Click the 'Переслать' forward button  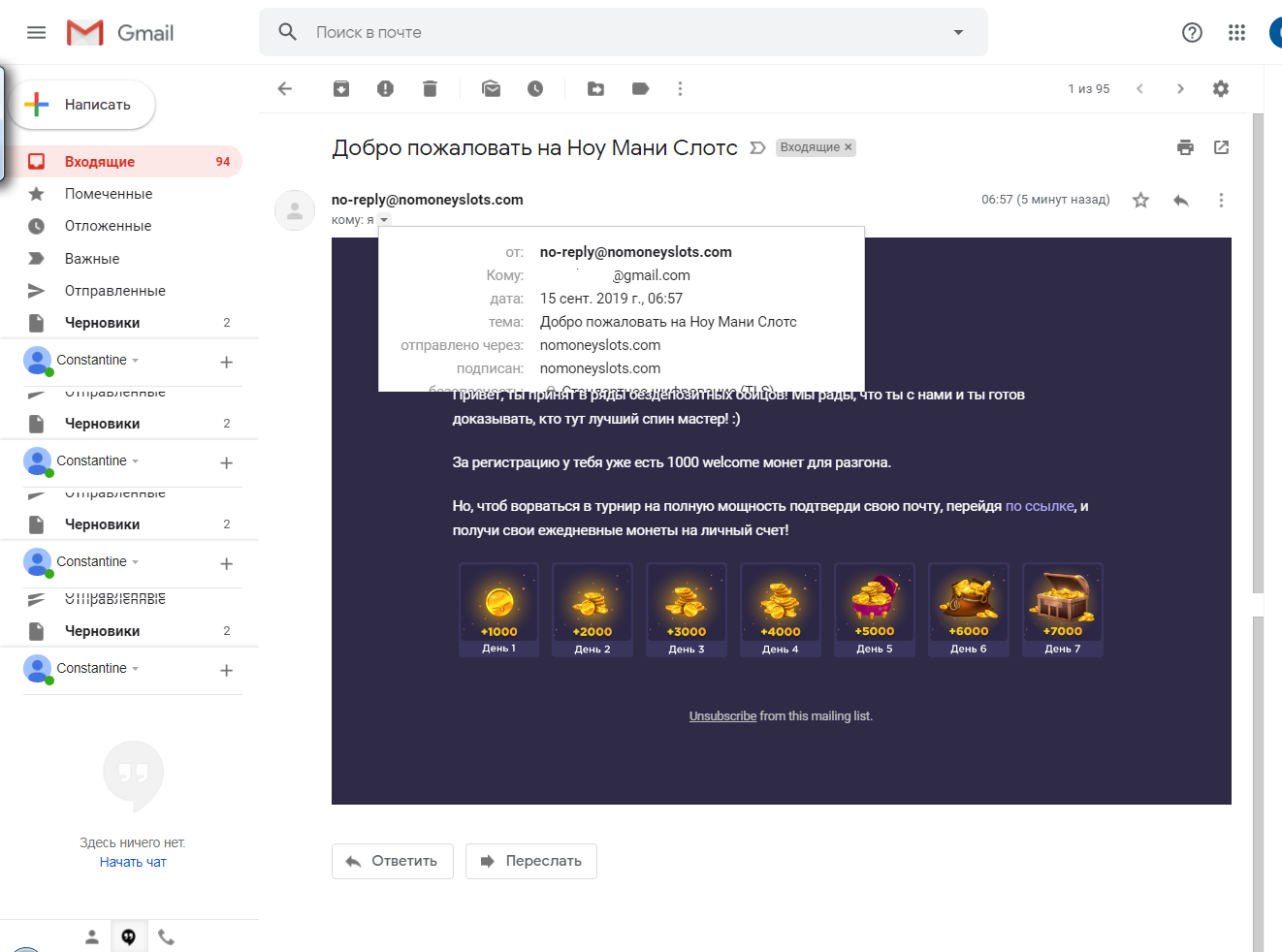531,861
